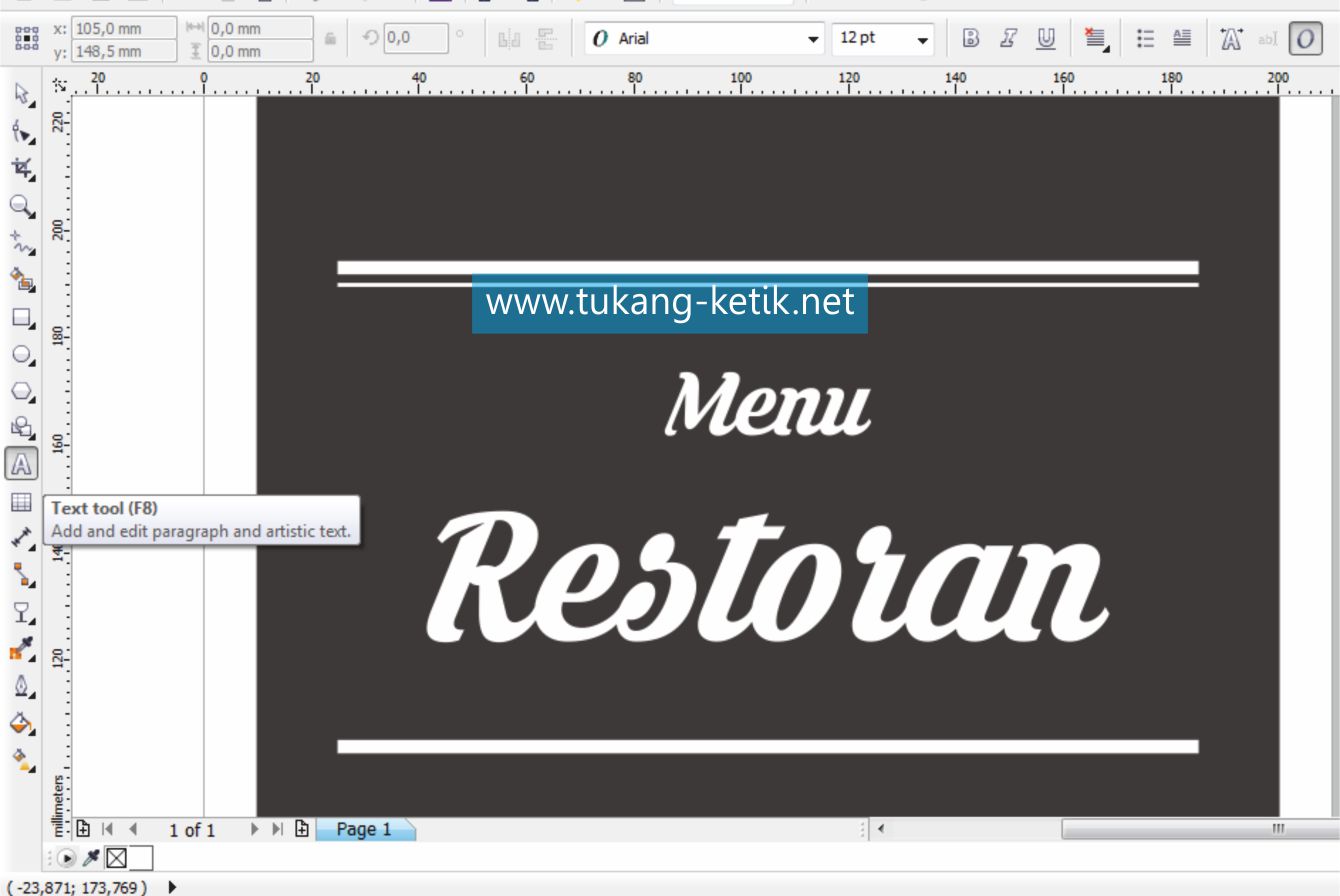The width and height of the screenshot is (1340, 896).
Task: Click the rotation angle field
Action: [x=416, y=39]
